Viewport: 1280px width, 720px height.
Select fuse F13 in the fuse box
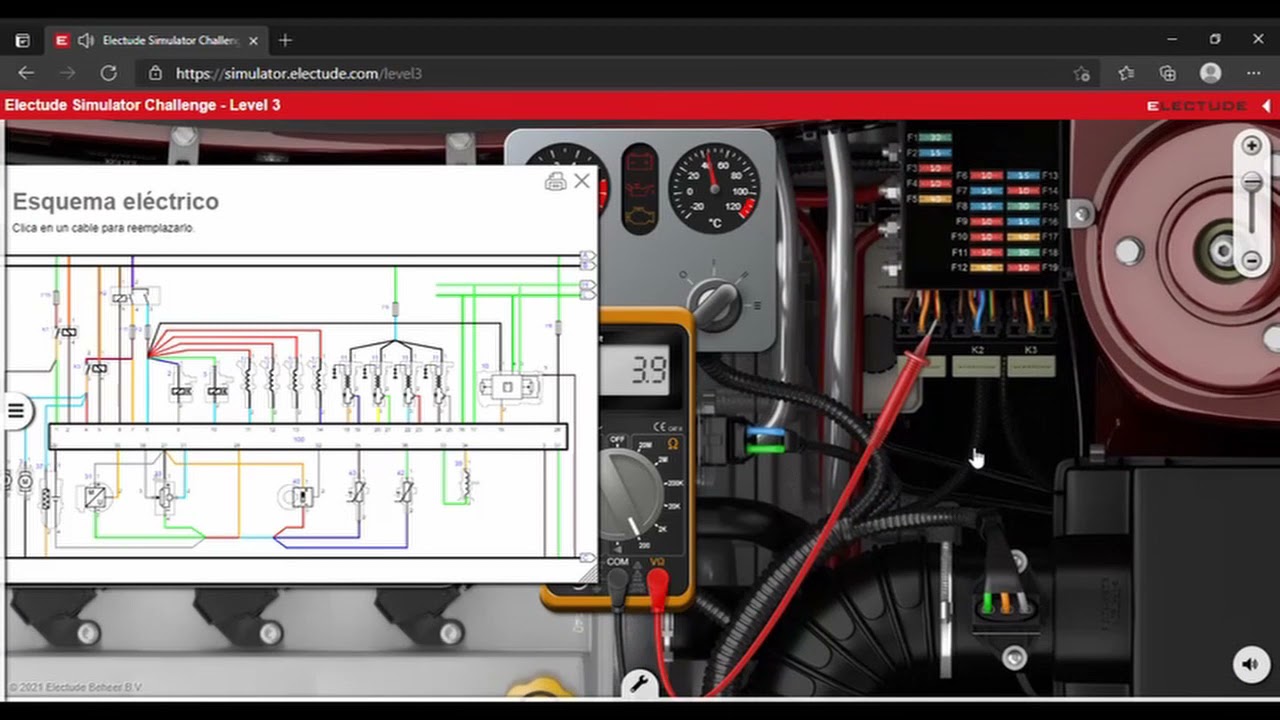pos(1023,175)
